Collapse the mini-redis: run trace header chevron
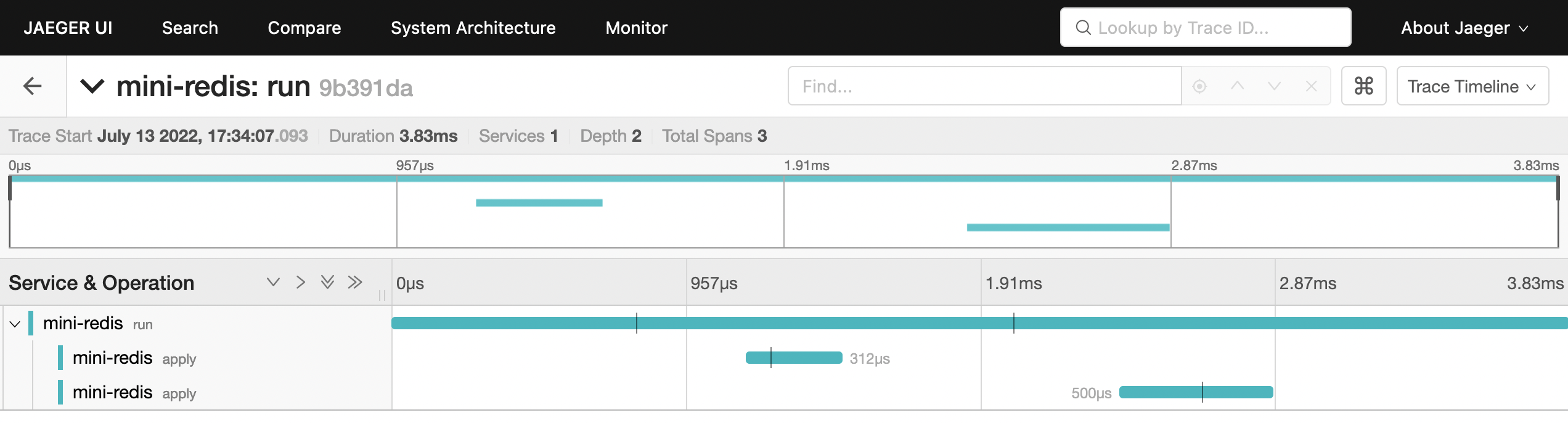This screenshot has height=423, width=1568. tap(92, 86)
